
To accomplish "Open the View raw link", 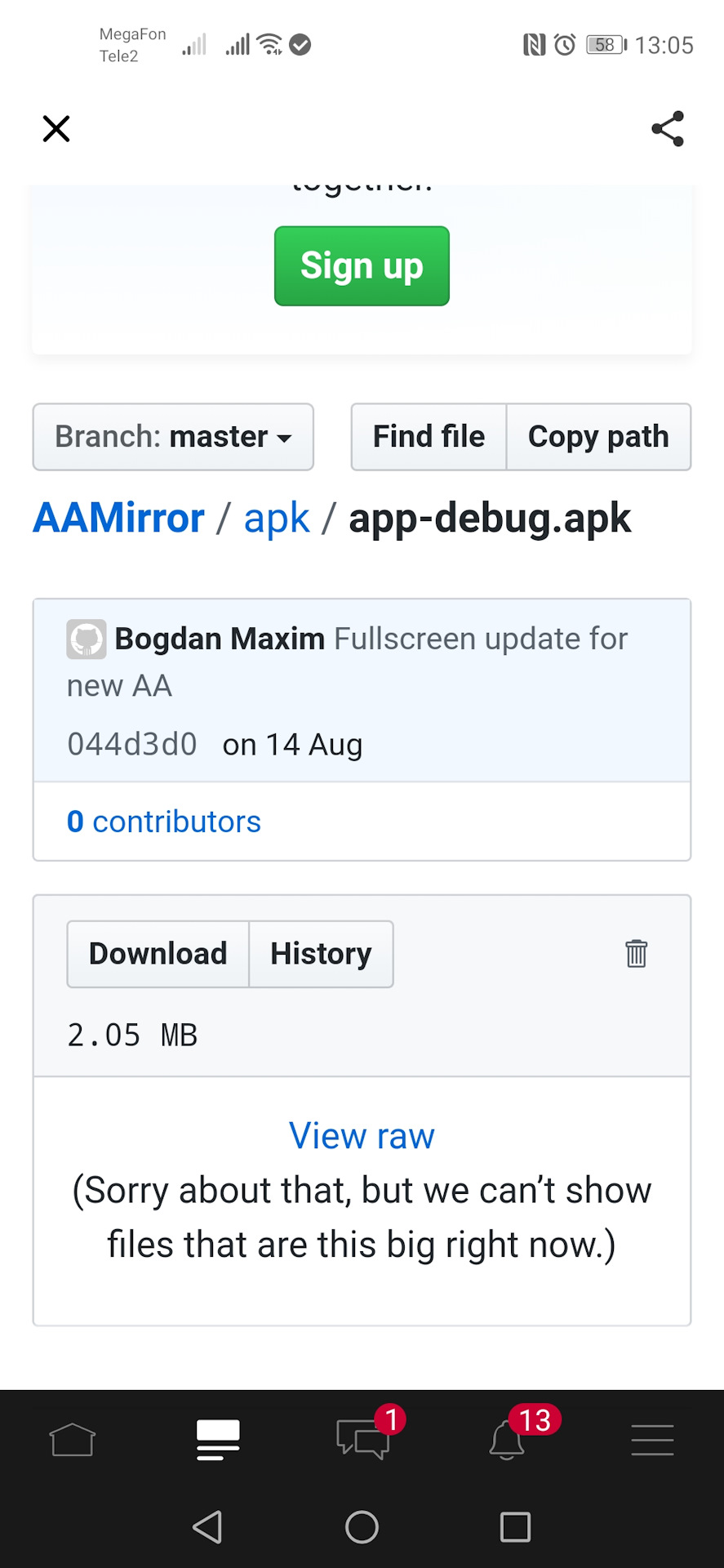I will pyautogui.click(x=362, y=1136).
